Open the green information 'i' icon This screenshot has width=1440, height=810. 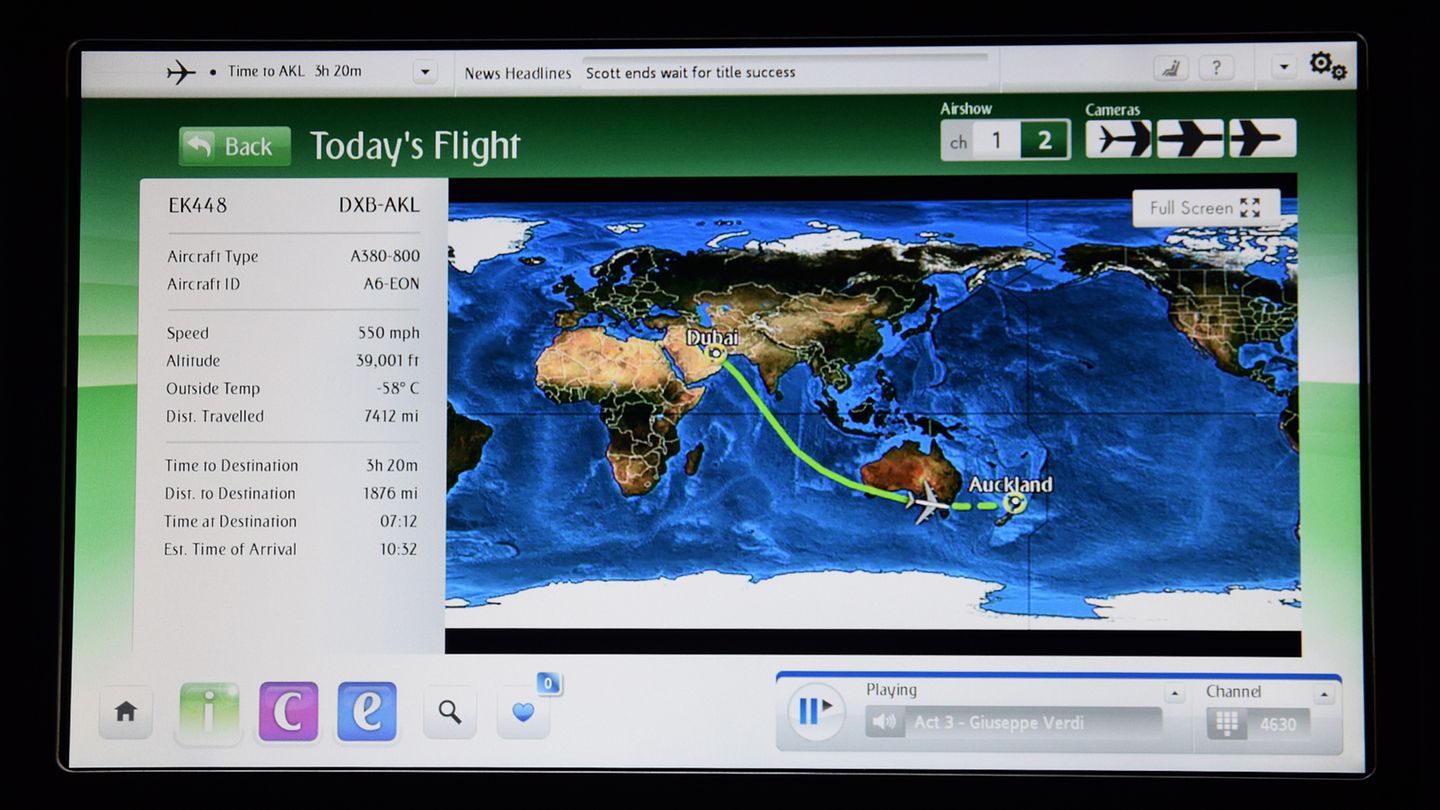click(x=209, y=712)
